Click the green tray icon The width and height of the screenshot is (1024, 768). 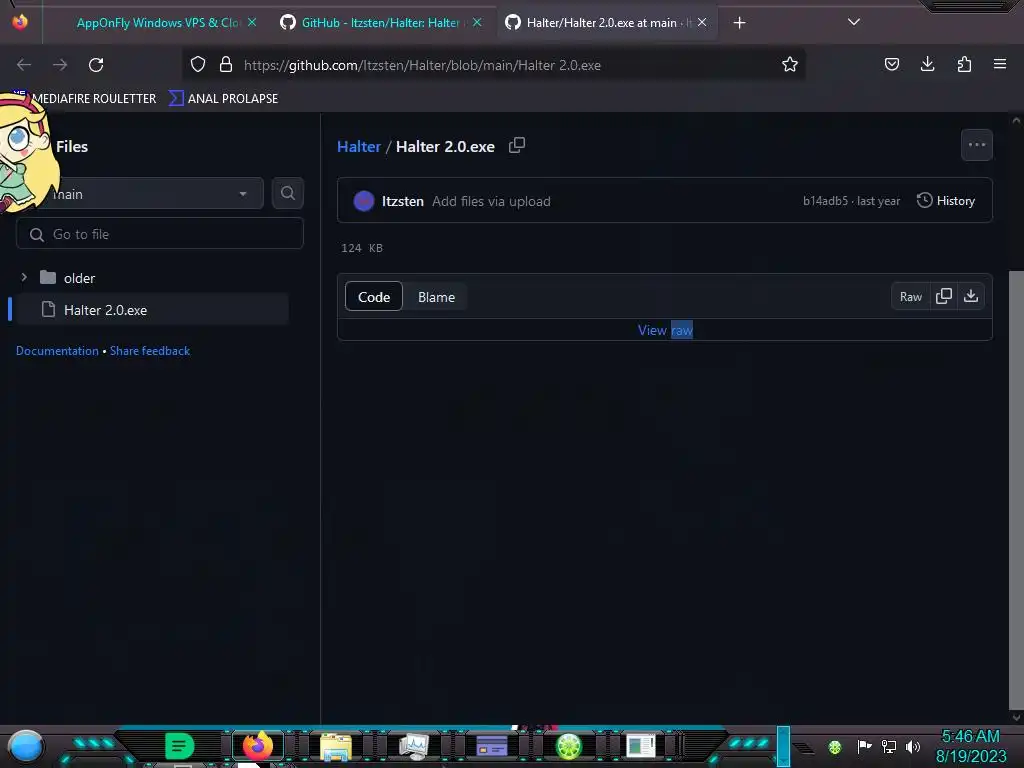[835, 746]
